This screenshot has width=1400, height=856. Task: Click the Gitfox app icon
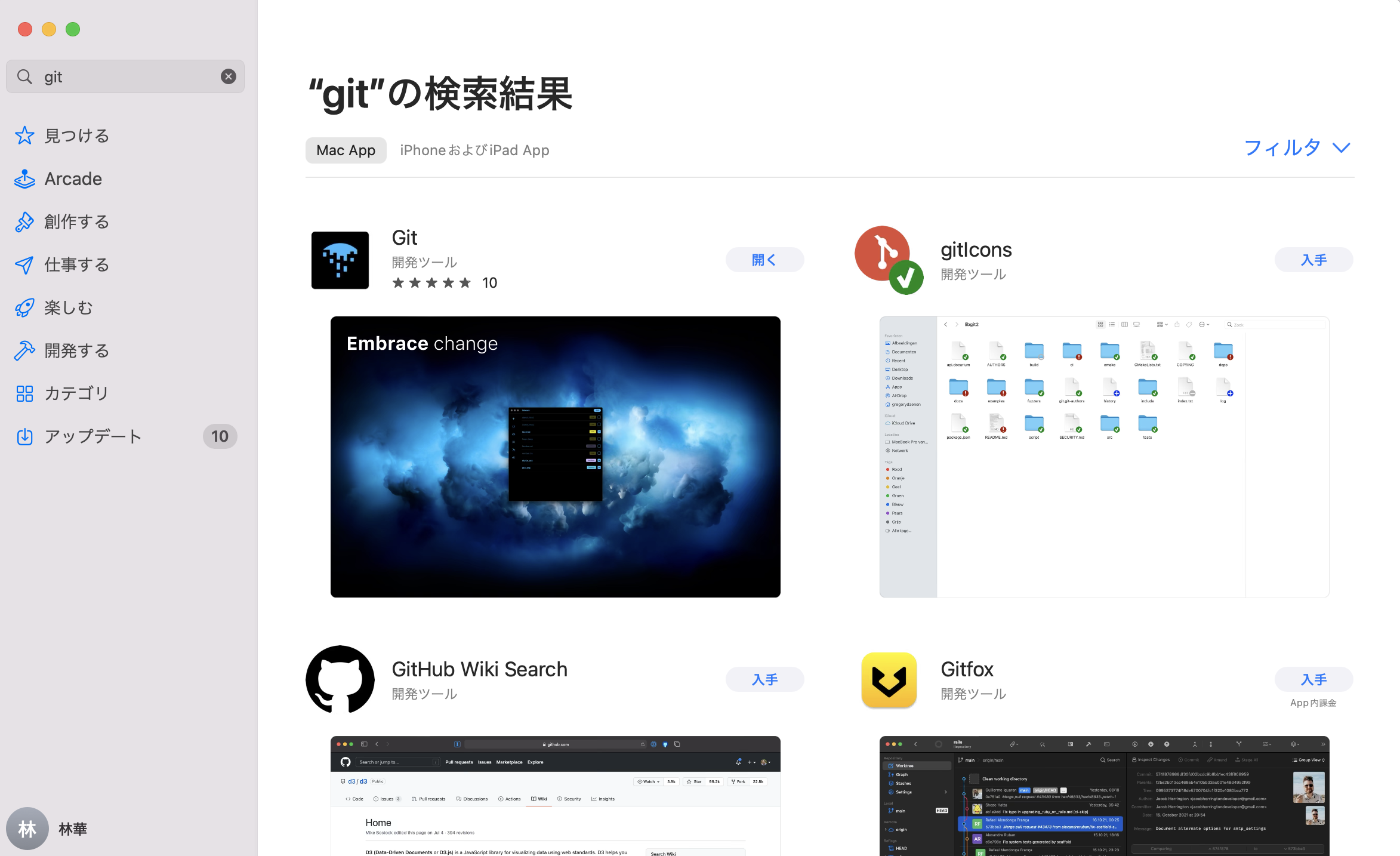889,681
